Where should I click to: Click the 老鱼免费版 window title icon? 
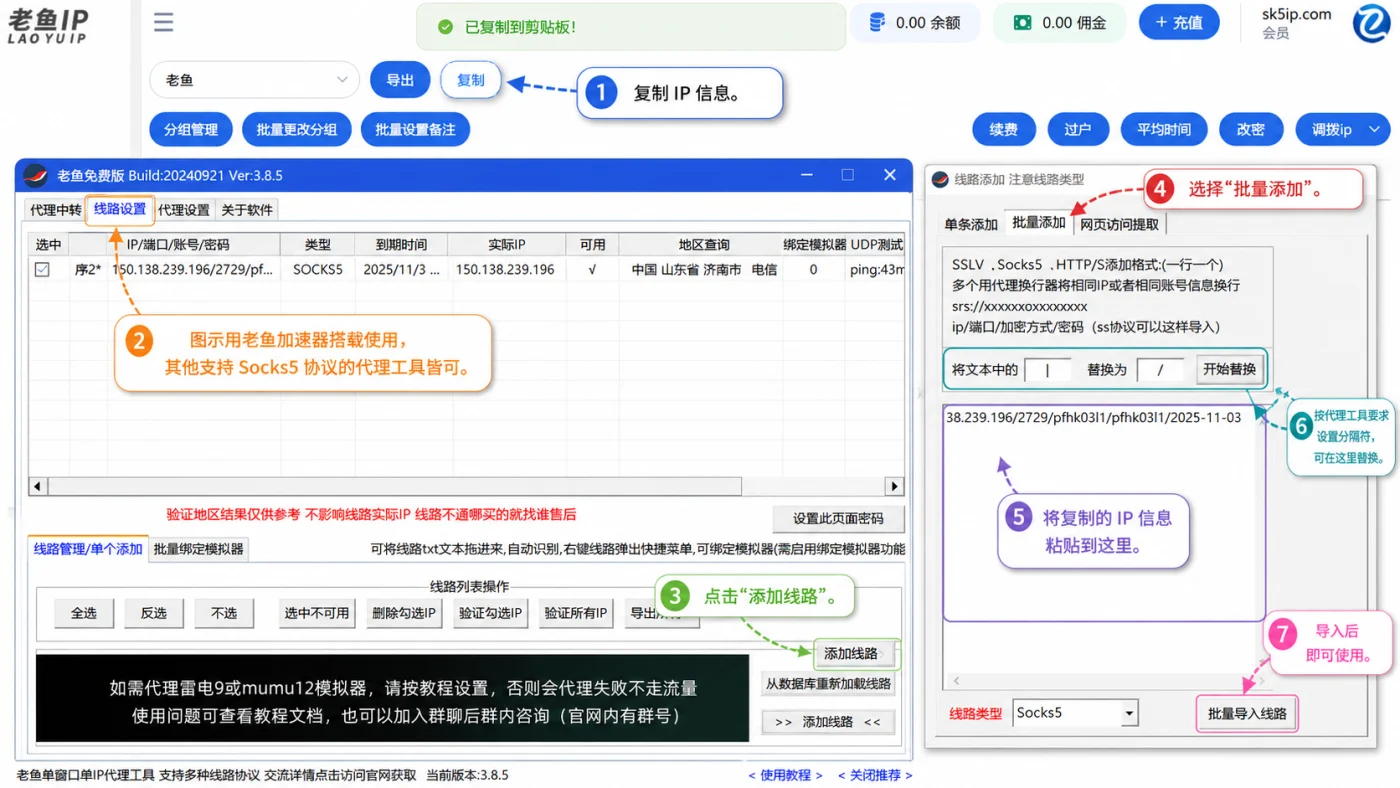click(35, 175)
